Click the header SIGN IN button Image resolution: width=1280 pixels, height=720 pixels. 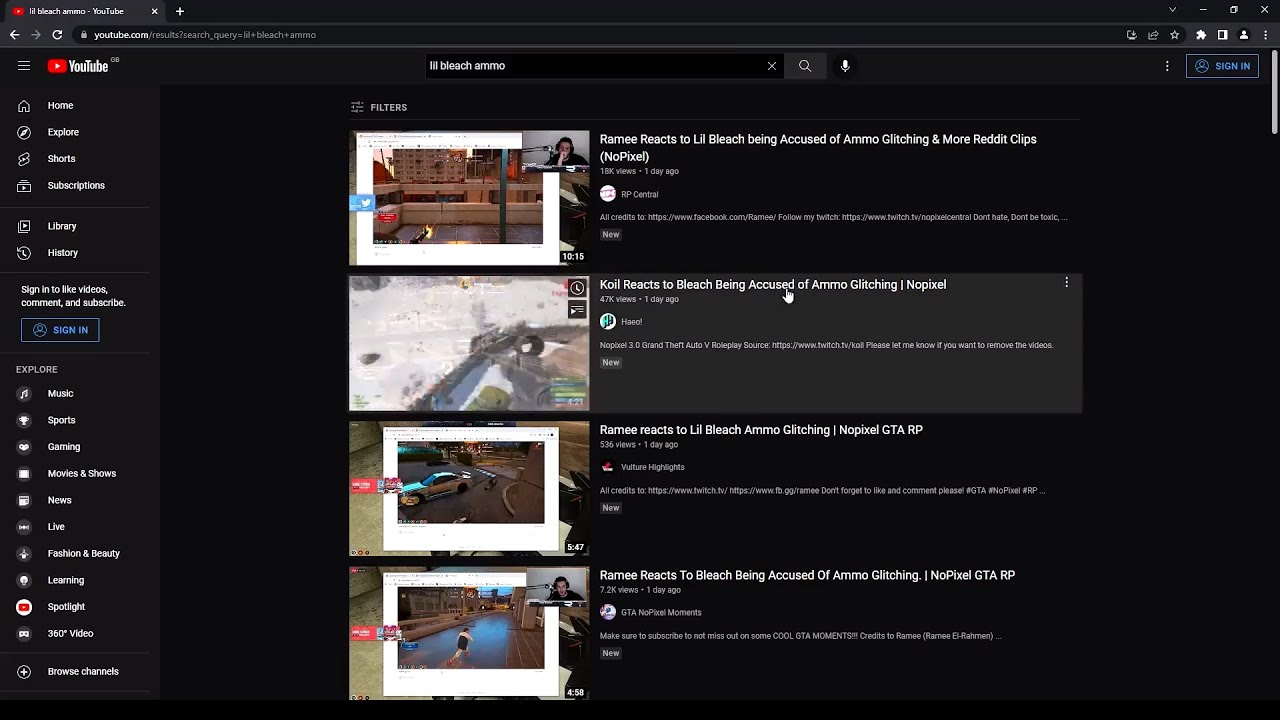tap(1222, 66)
